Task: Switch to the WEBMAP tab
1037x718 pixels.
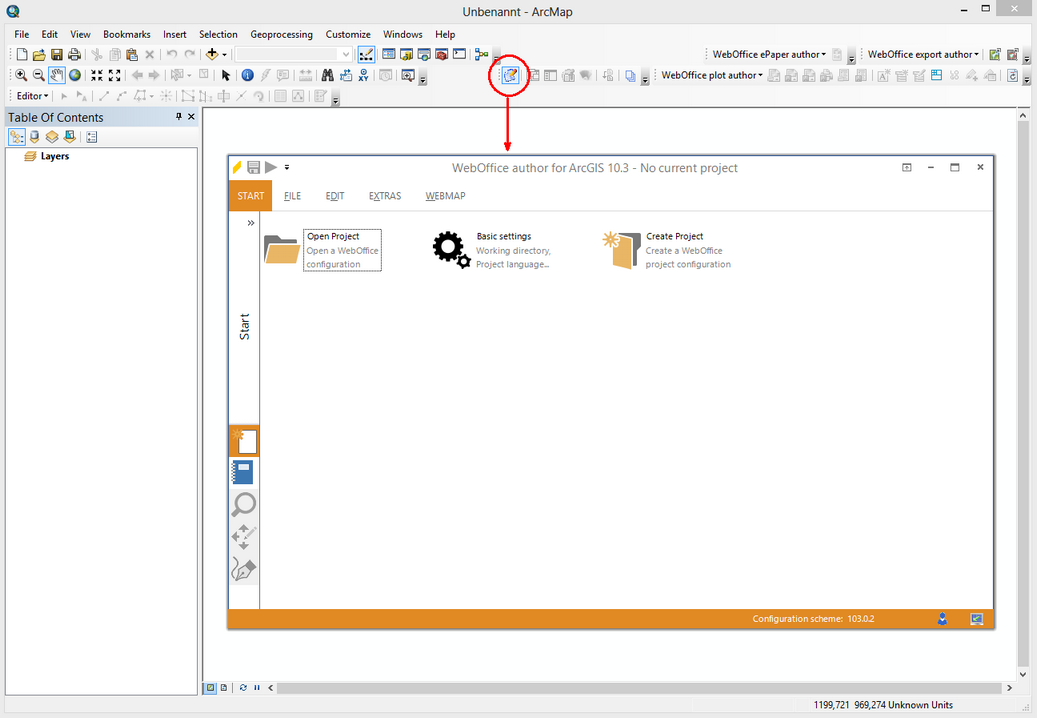Action: click(445, 196)
